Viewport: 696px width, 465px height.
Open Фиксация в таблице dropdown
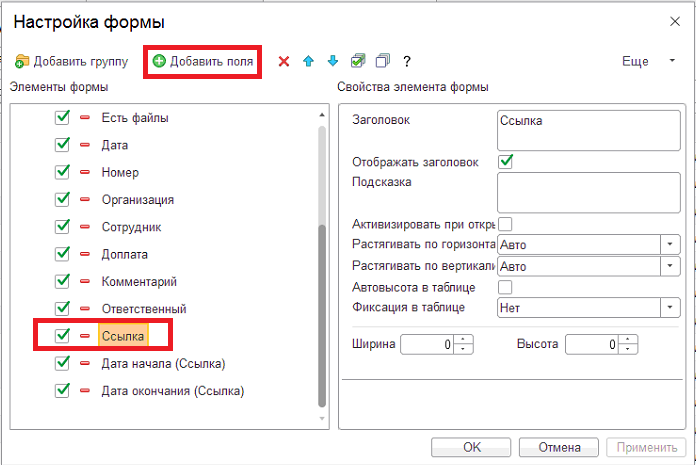[670, 307]
